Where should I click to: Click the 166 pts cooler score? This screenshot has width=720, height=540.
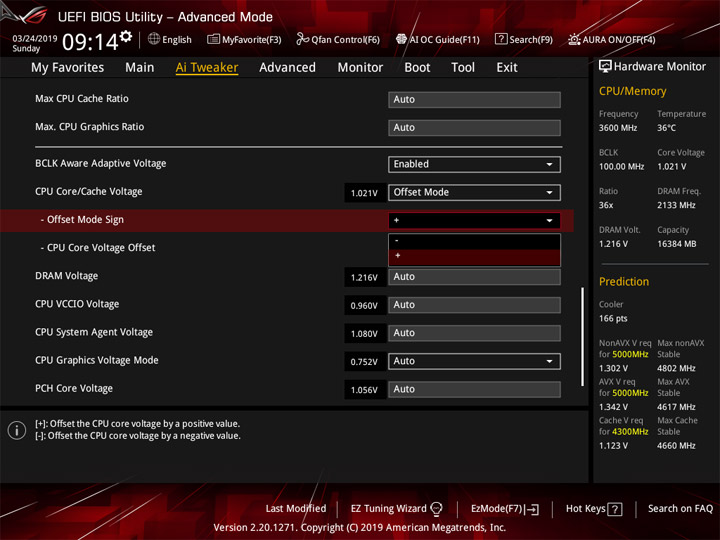(613, 319)
